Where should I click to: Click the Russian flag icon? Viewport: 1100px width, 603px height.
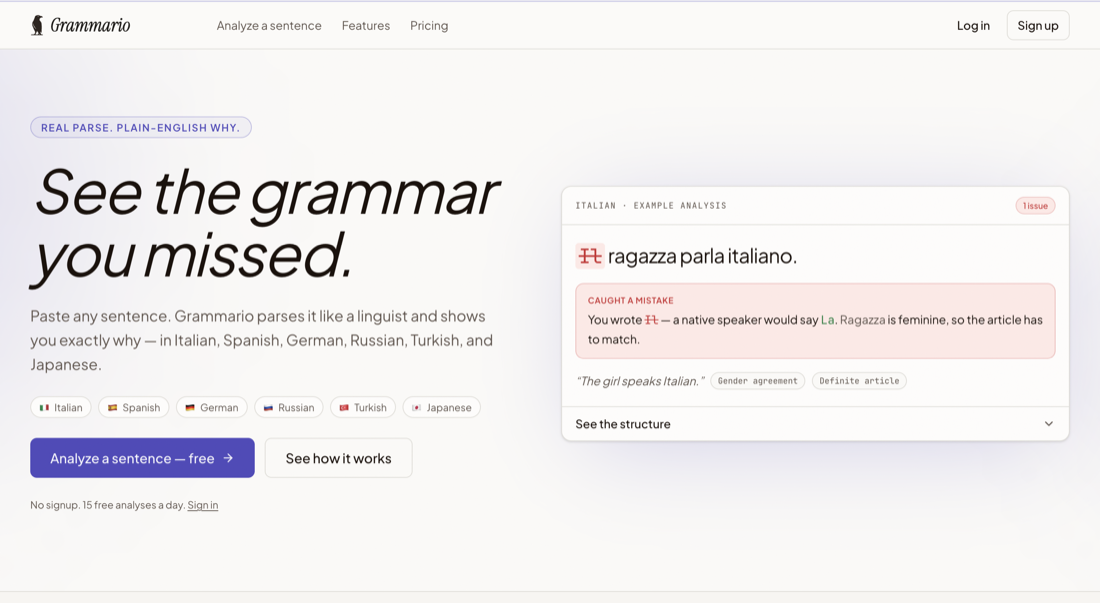268,407
